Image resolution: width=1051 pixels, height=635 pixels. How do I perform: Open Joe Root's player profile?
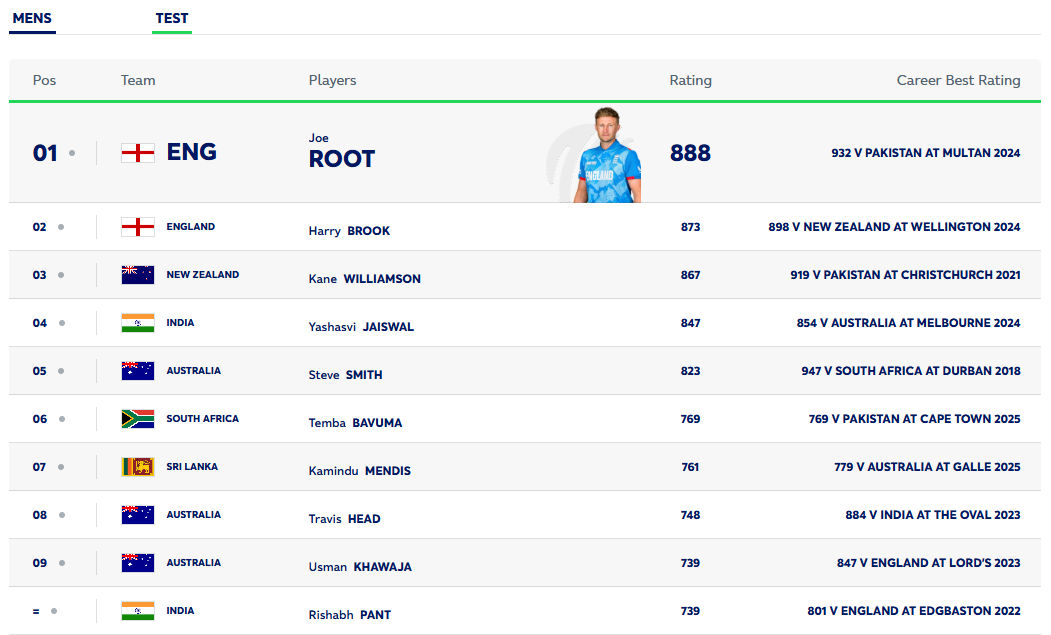coord(341,158)
